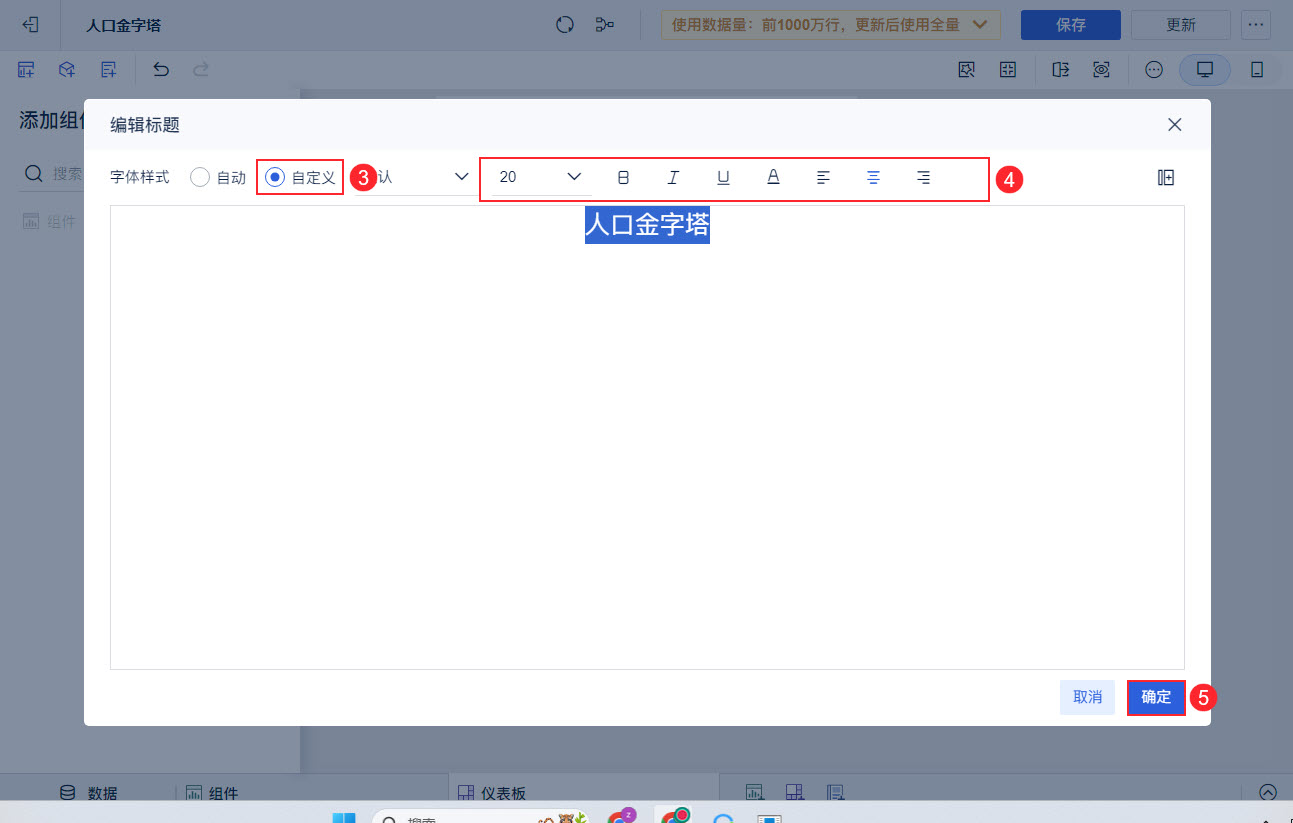Align title text to the right
Screen dimensions: 1293x823
923,177
